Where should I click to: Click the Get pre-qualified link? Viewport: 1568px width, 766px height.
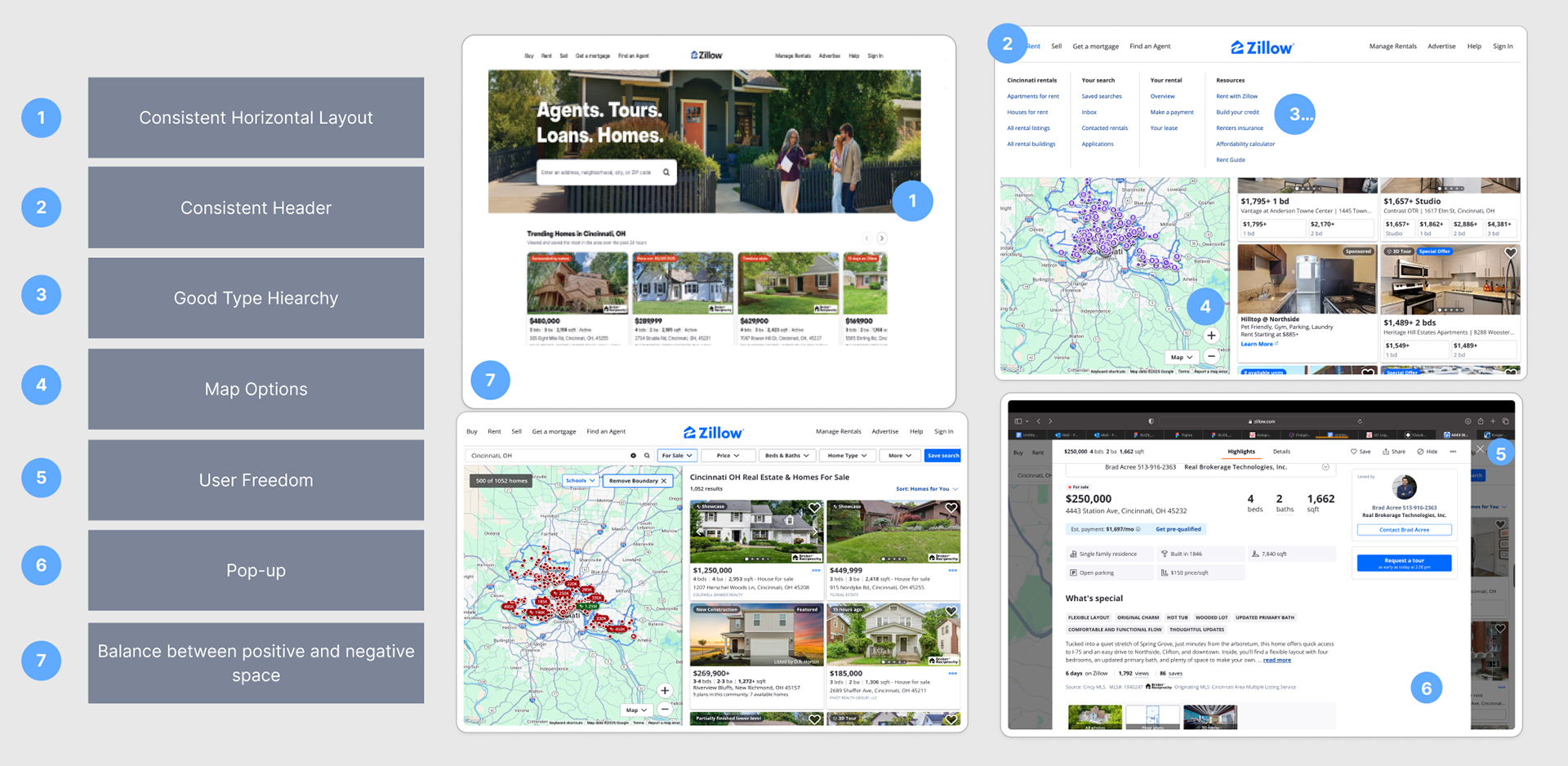click(x=1178, y=529)
